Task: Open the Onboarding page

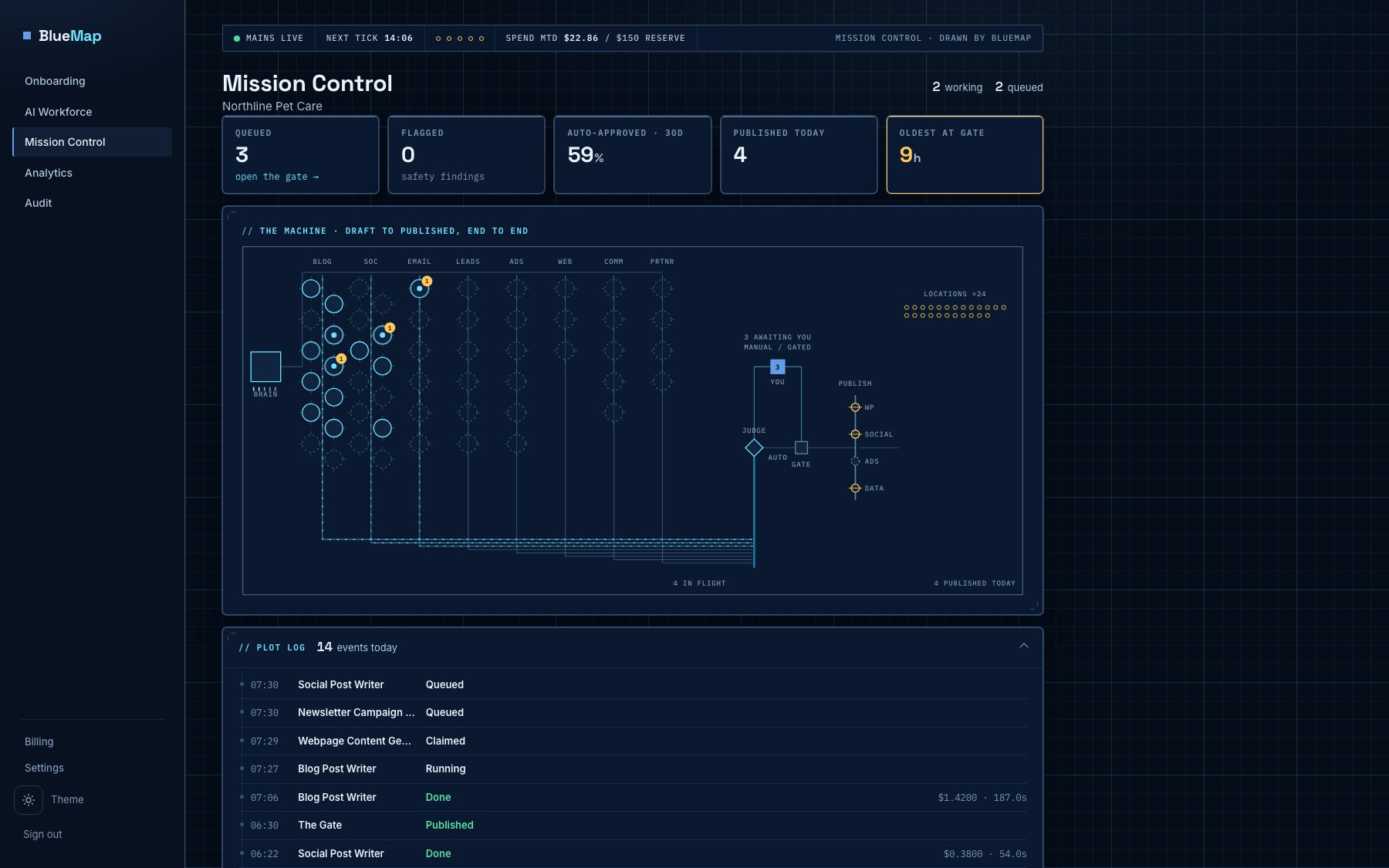Action: (x=92, y=81)
